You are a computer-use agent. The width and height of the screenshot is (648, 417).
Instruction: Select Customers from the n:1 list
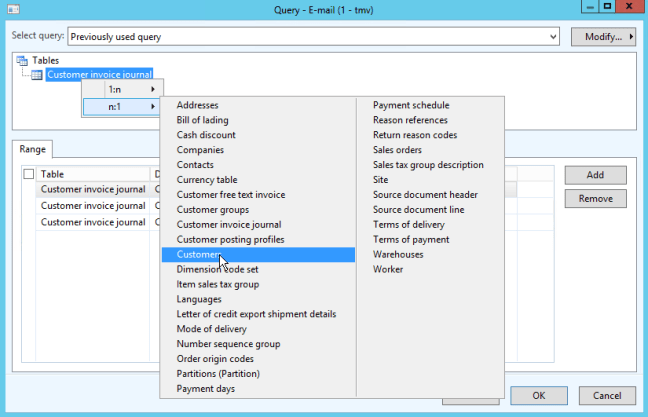click(258, 255)
